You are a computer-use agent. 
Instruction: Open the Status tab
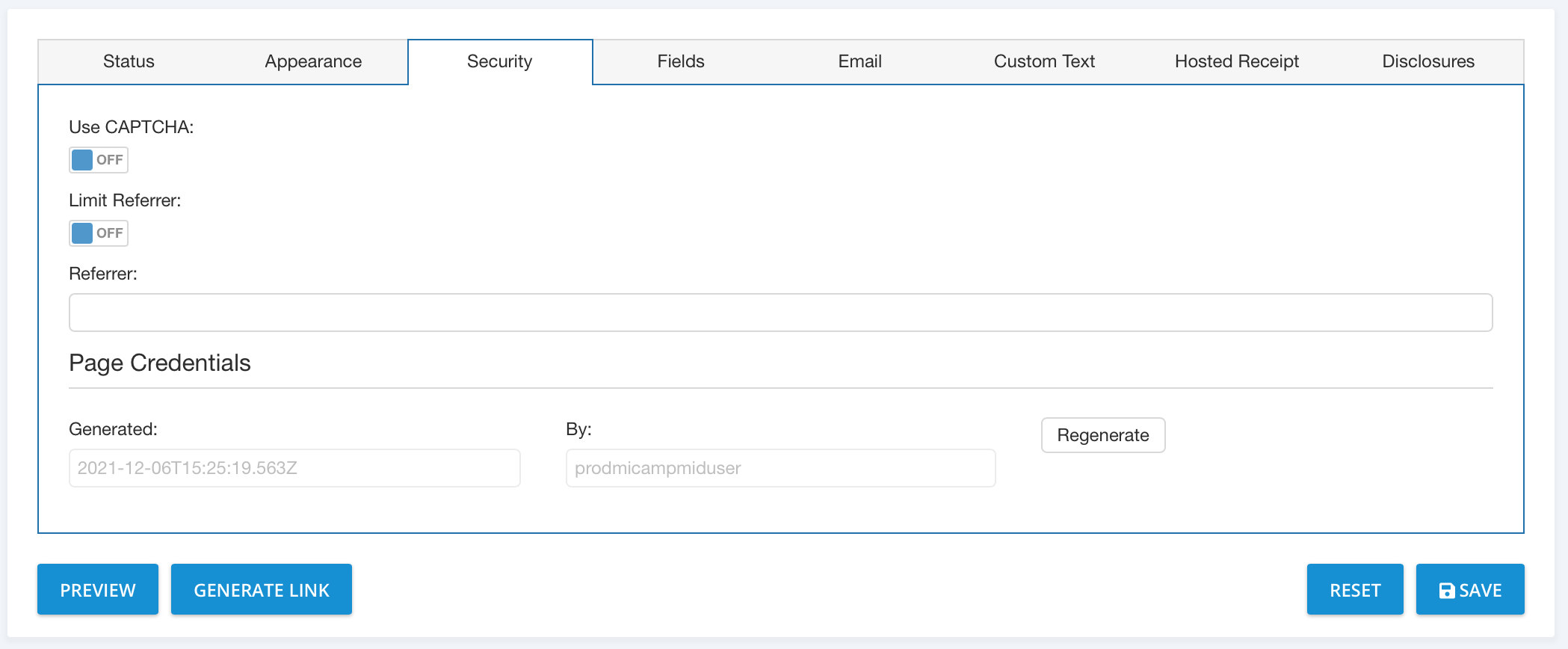[129, 61]
